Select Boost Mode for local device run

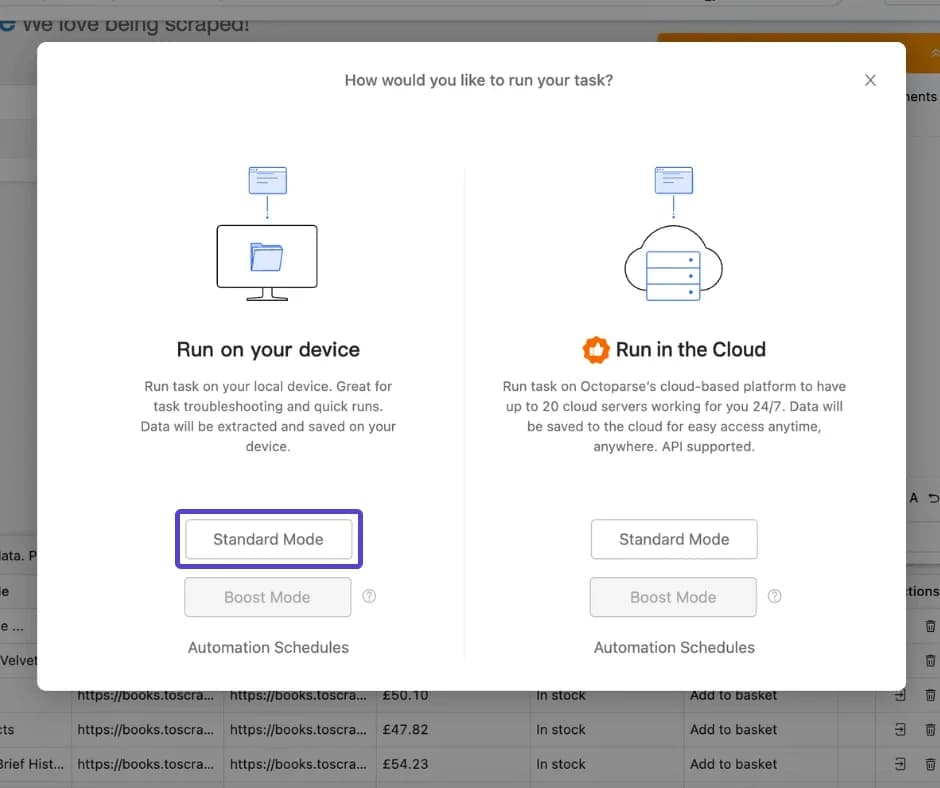point(267,597)
